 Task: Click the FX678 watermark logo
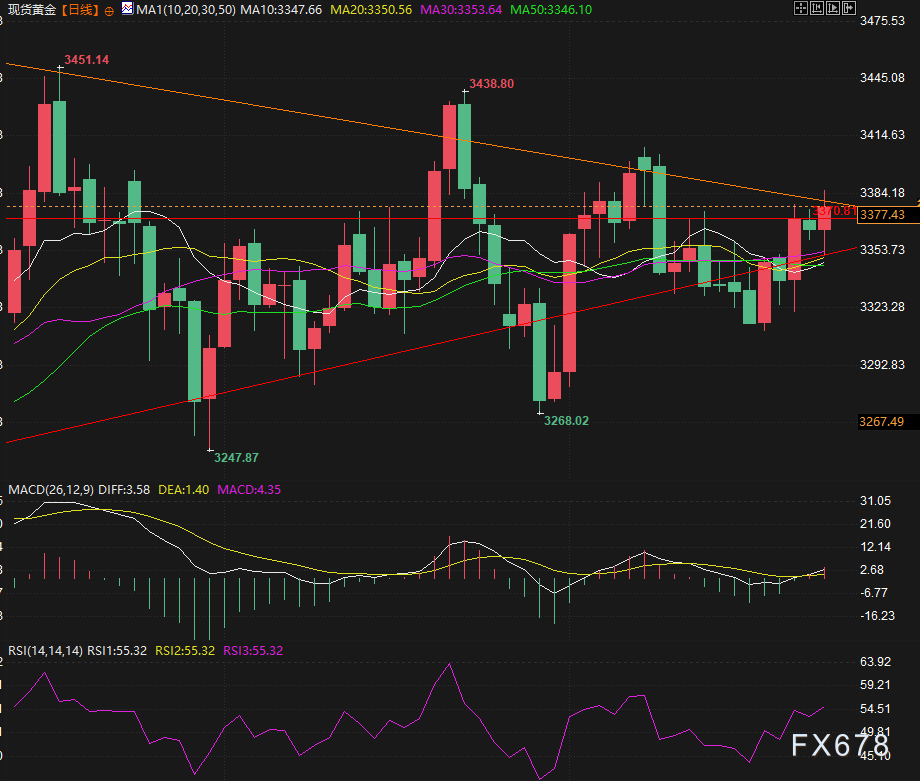click(838, 745)
